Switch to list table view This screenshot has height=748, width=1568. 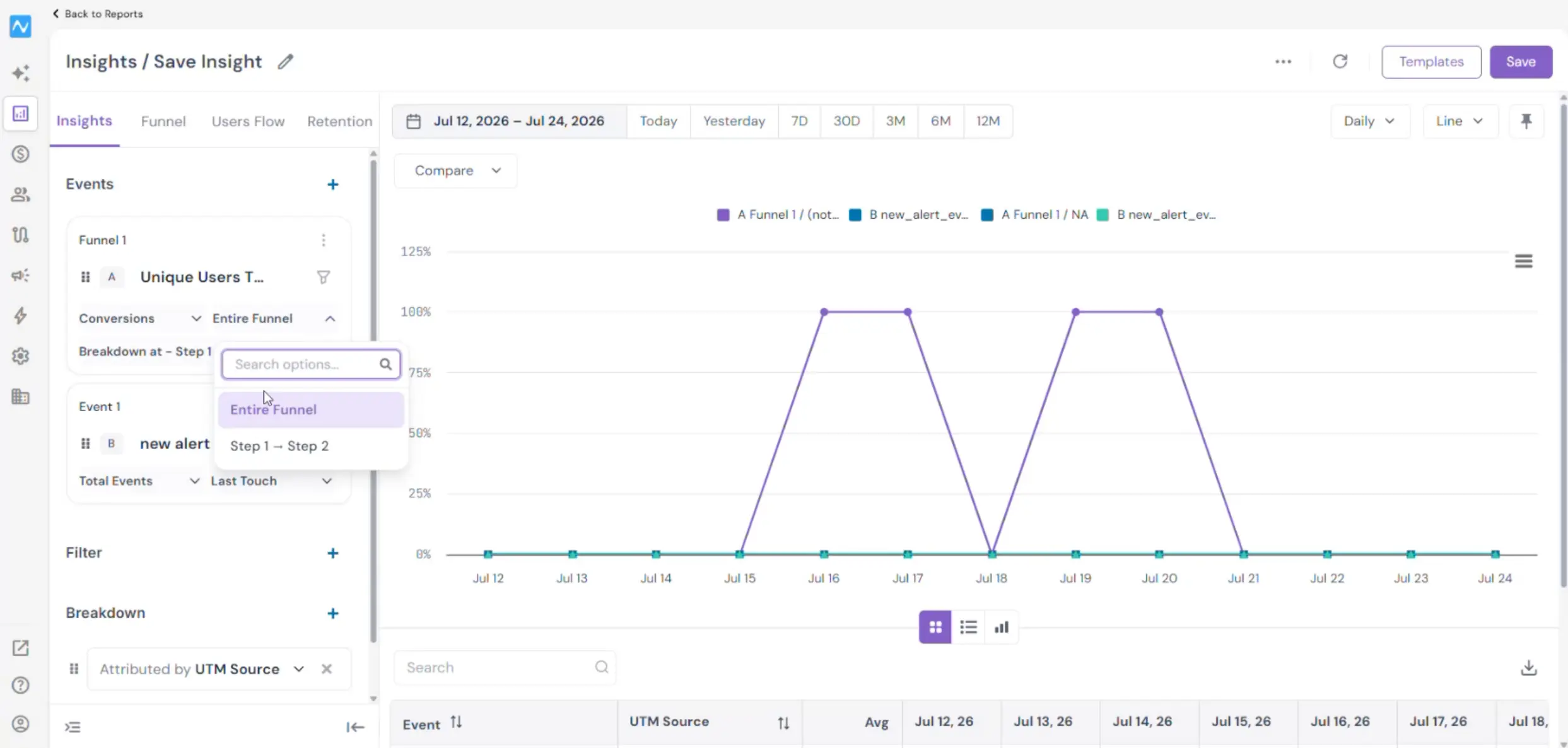click(x=968, y=627)
